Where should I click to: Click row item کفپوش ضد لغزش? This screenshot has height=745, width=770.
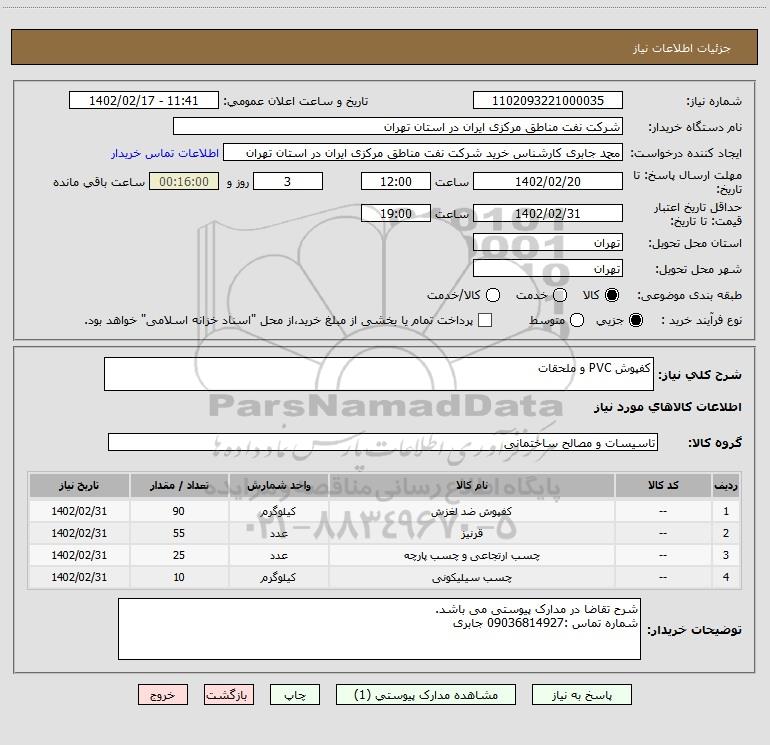471,511
